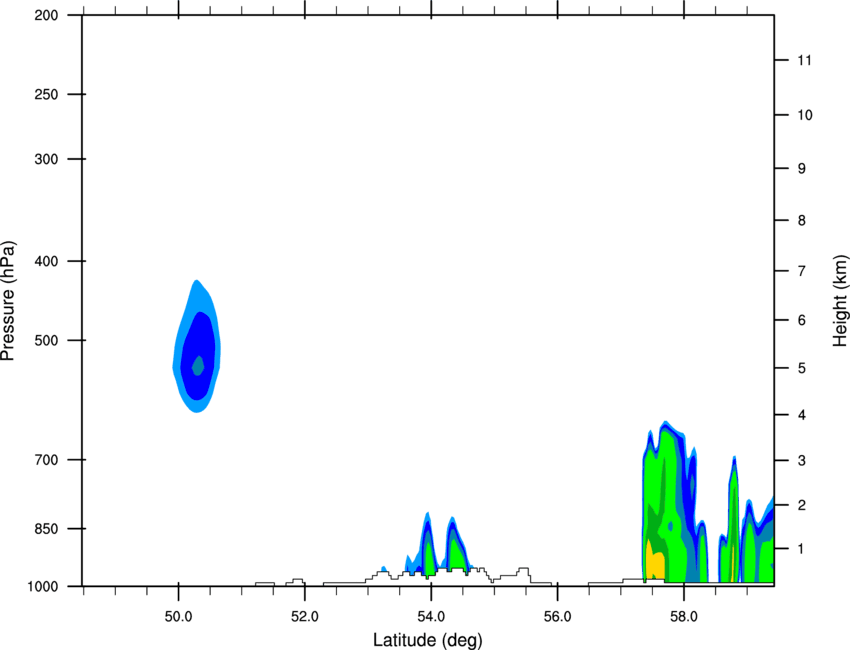
Task: Click the teal core of the 500 hPa blob
Action: click(x=198, y=365)
